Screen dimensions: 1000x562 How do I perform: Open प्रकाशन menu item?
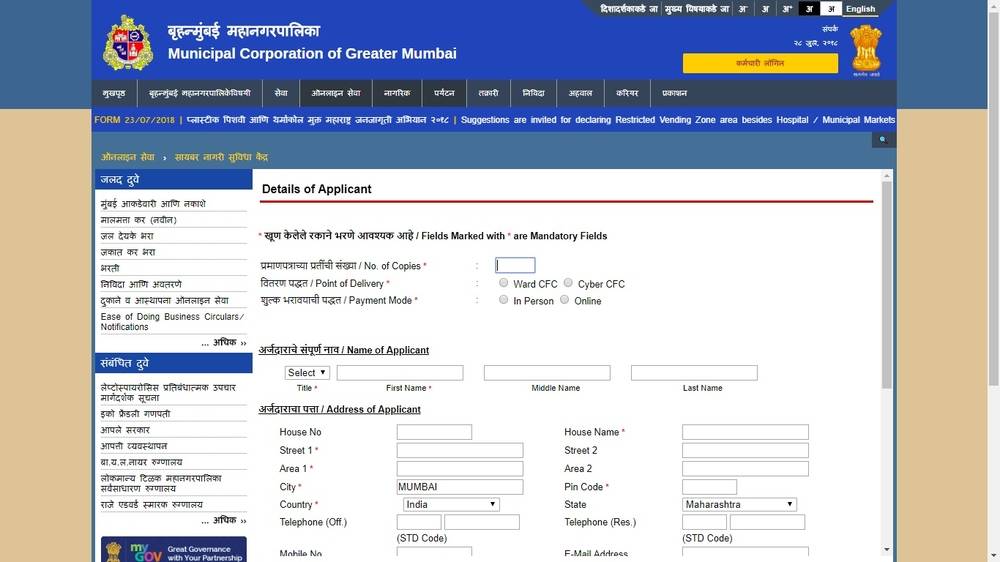point(674,93)
